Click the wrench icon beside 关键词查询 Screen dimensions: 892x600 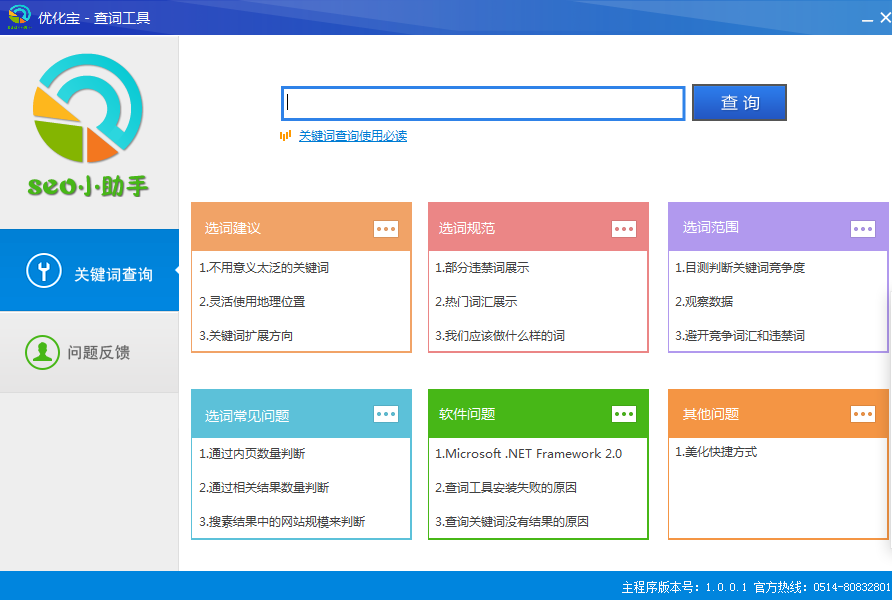pos(44,272)
